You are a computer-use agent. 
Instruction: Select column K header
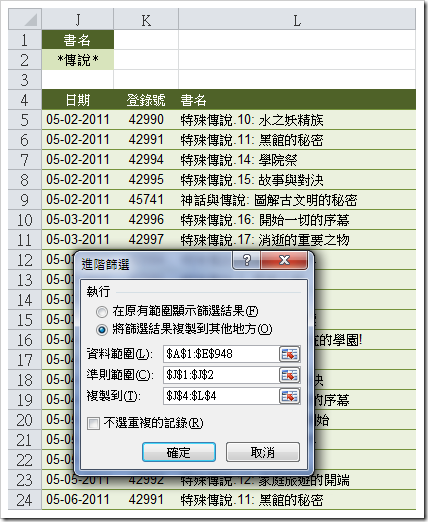point(146,20)
